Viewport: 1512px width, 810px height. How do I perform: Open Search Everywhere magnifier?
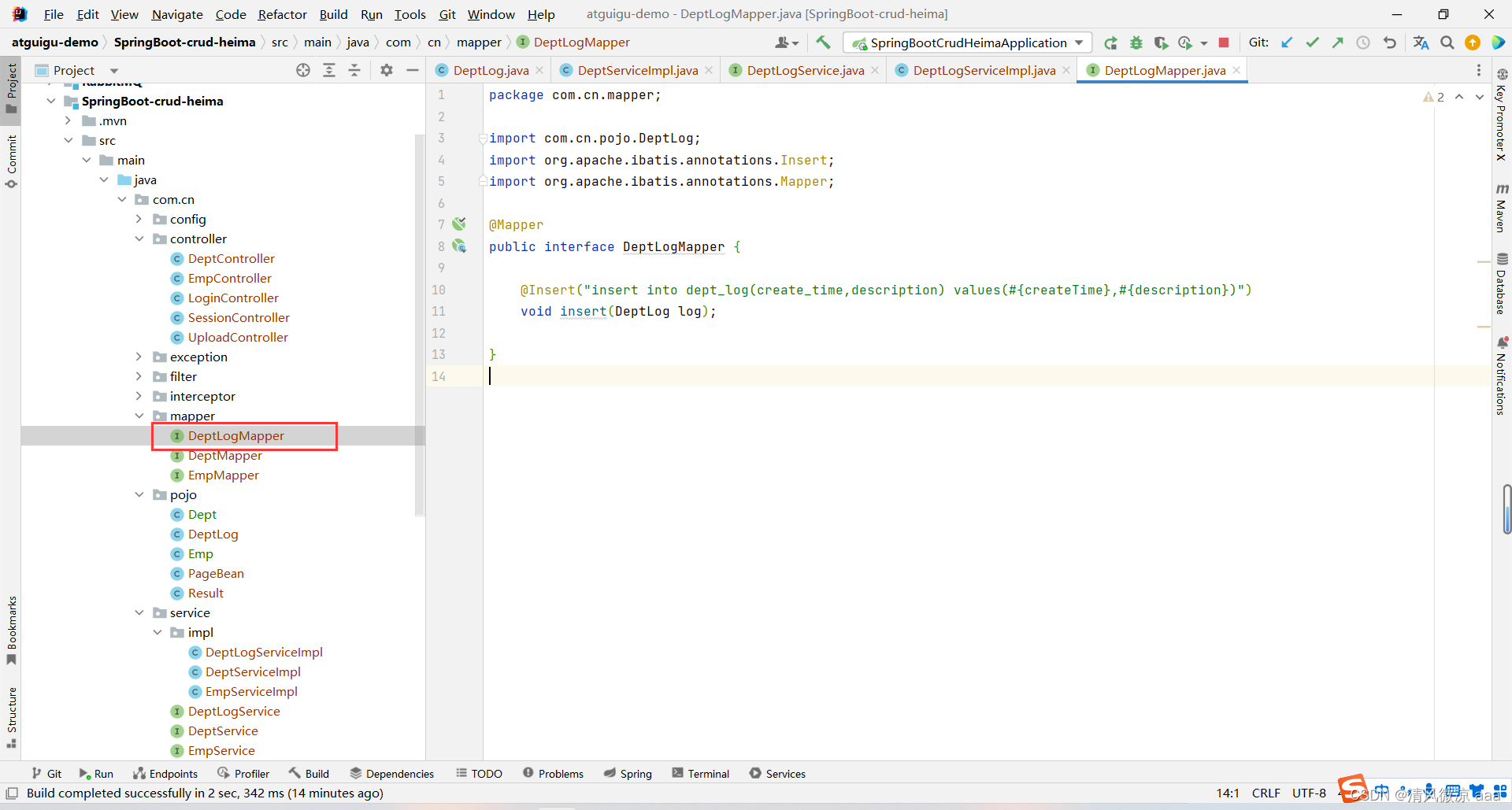tap(1447, 43)
